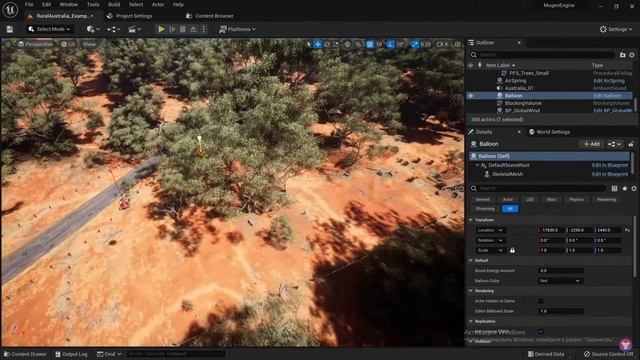Open the Location type dropdown

tap(490, 230)
